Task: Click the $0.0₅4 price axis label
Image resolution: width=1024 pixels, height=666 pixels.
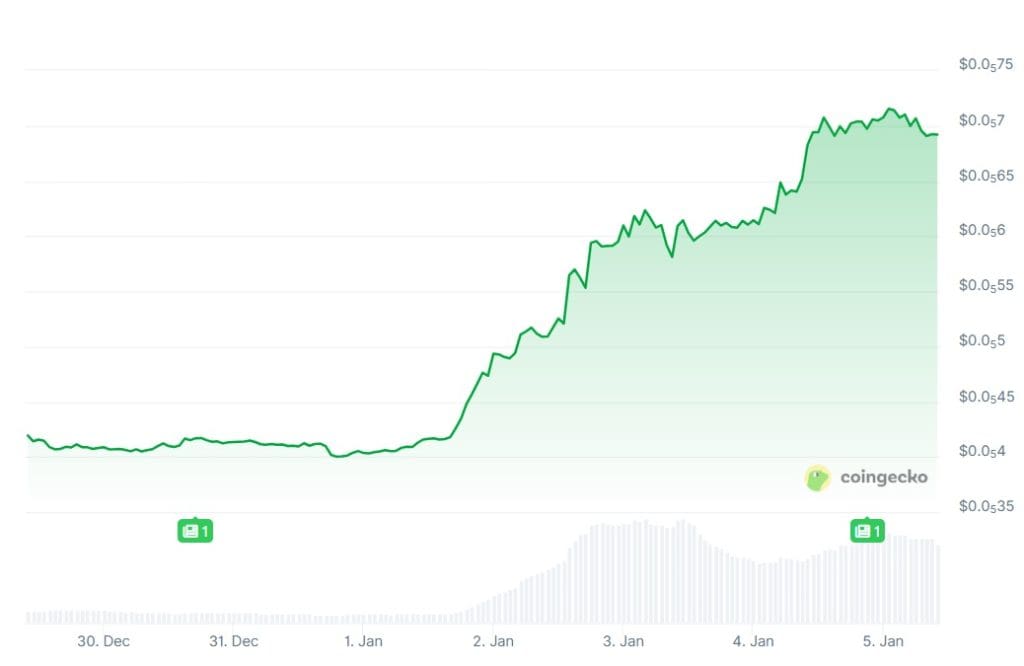Action: tap(982, 452)
